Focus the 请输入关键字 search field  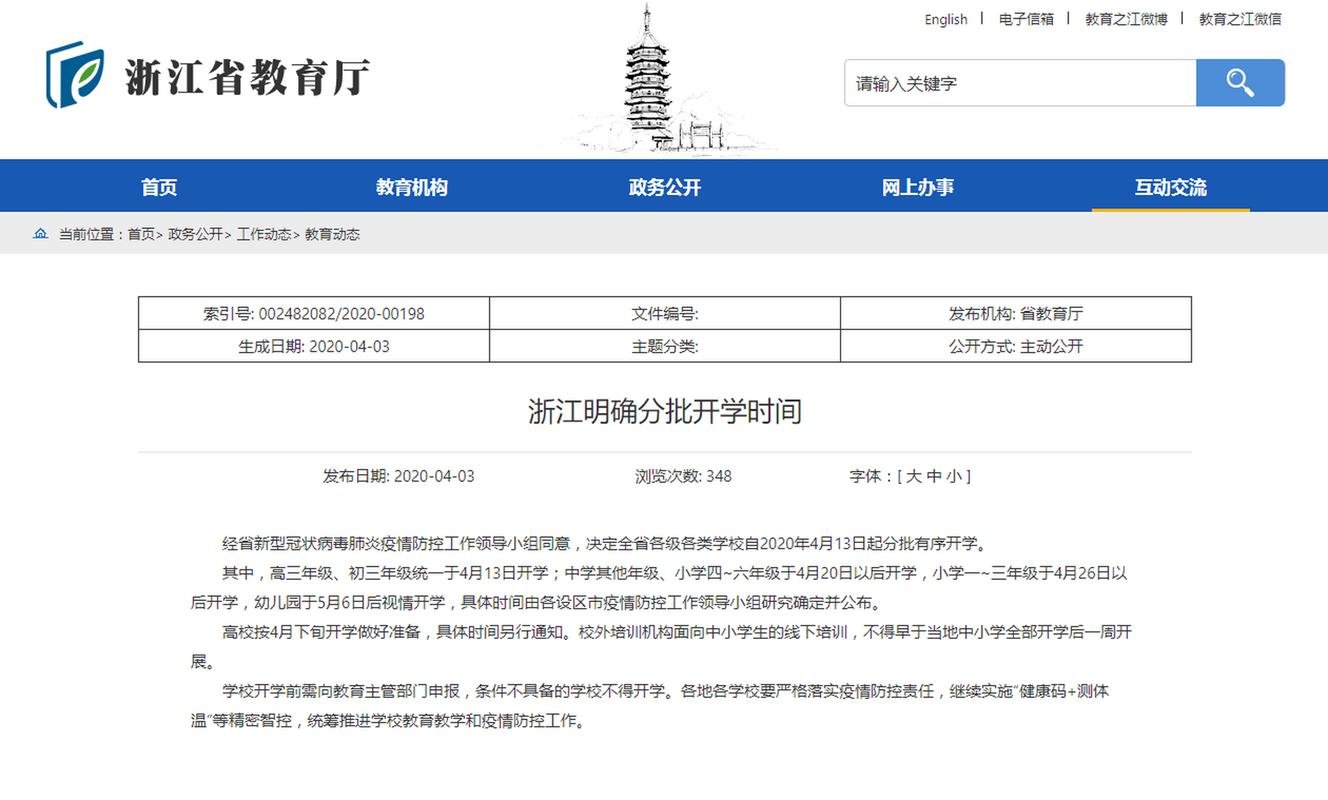pyautogui.click(x=1020, y=83)
